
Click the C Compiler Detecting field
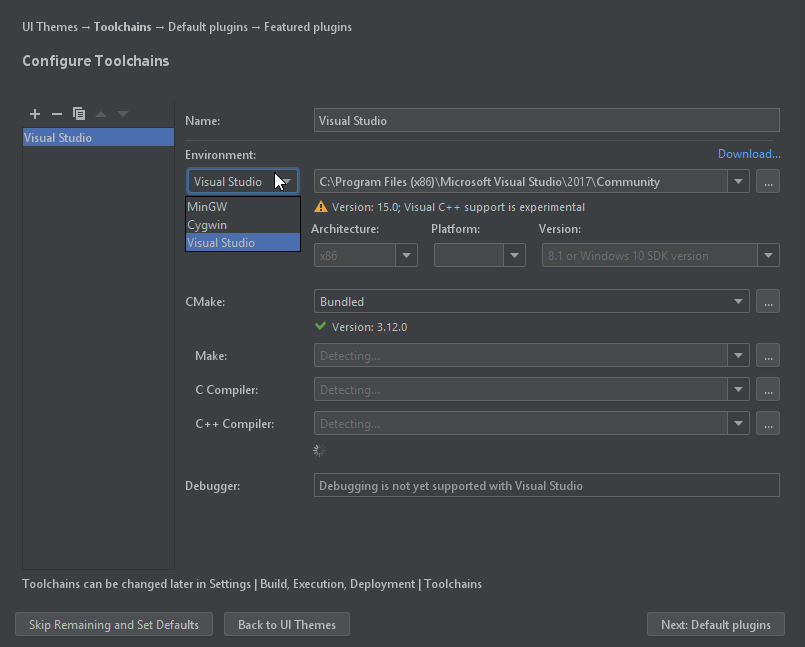point(521,389)
